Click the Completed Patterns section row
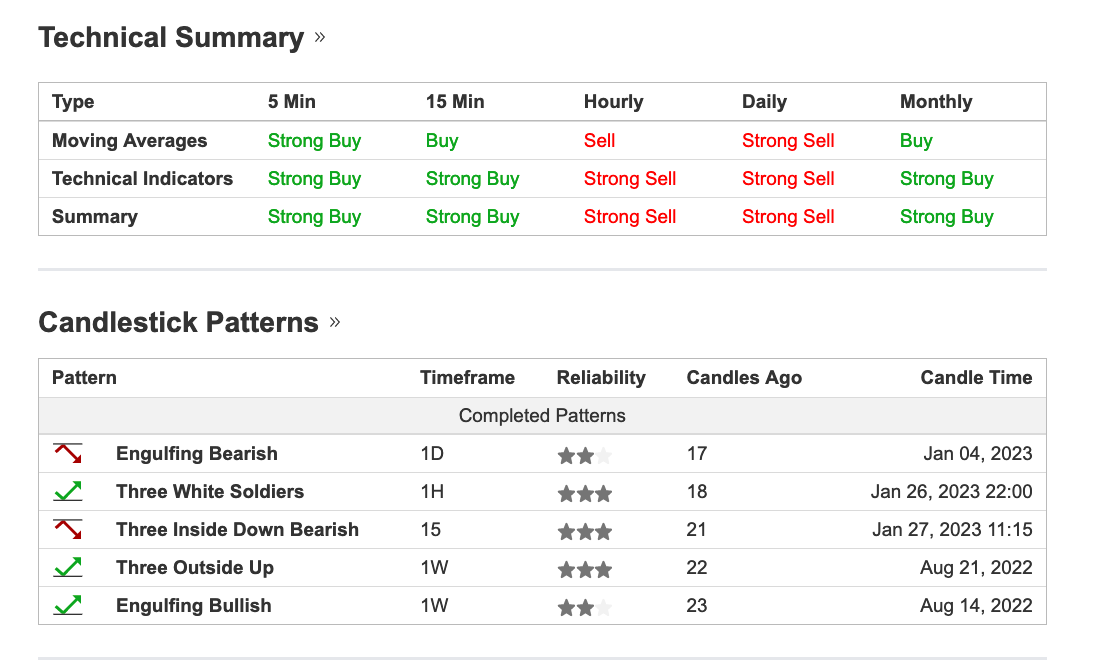1106x670 pixels. coord(542,415)
